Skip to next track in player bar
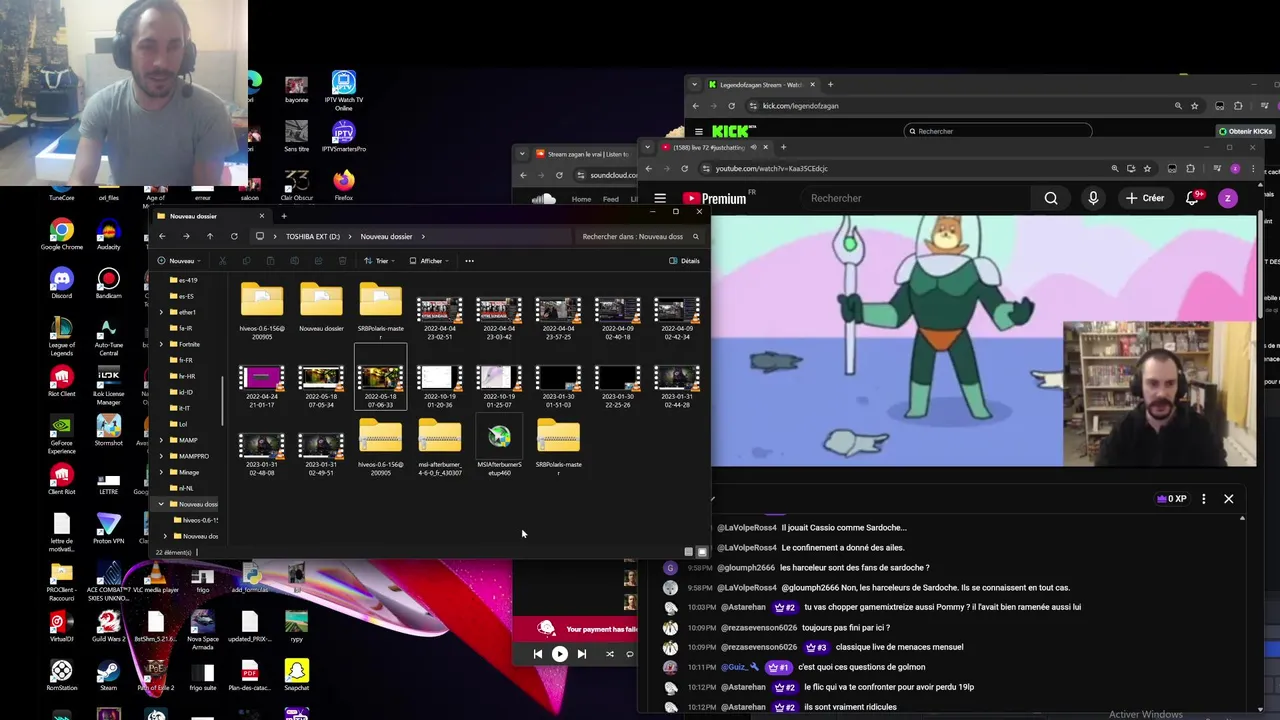The image size is (1280, 720). pos(582,654)
